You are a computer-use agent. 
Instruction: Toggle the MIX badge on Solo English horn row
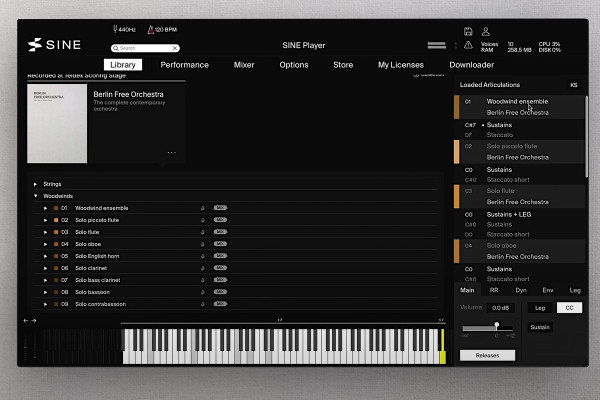[220, 256]
